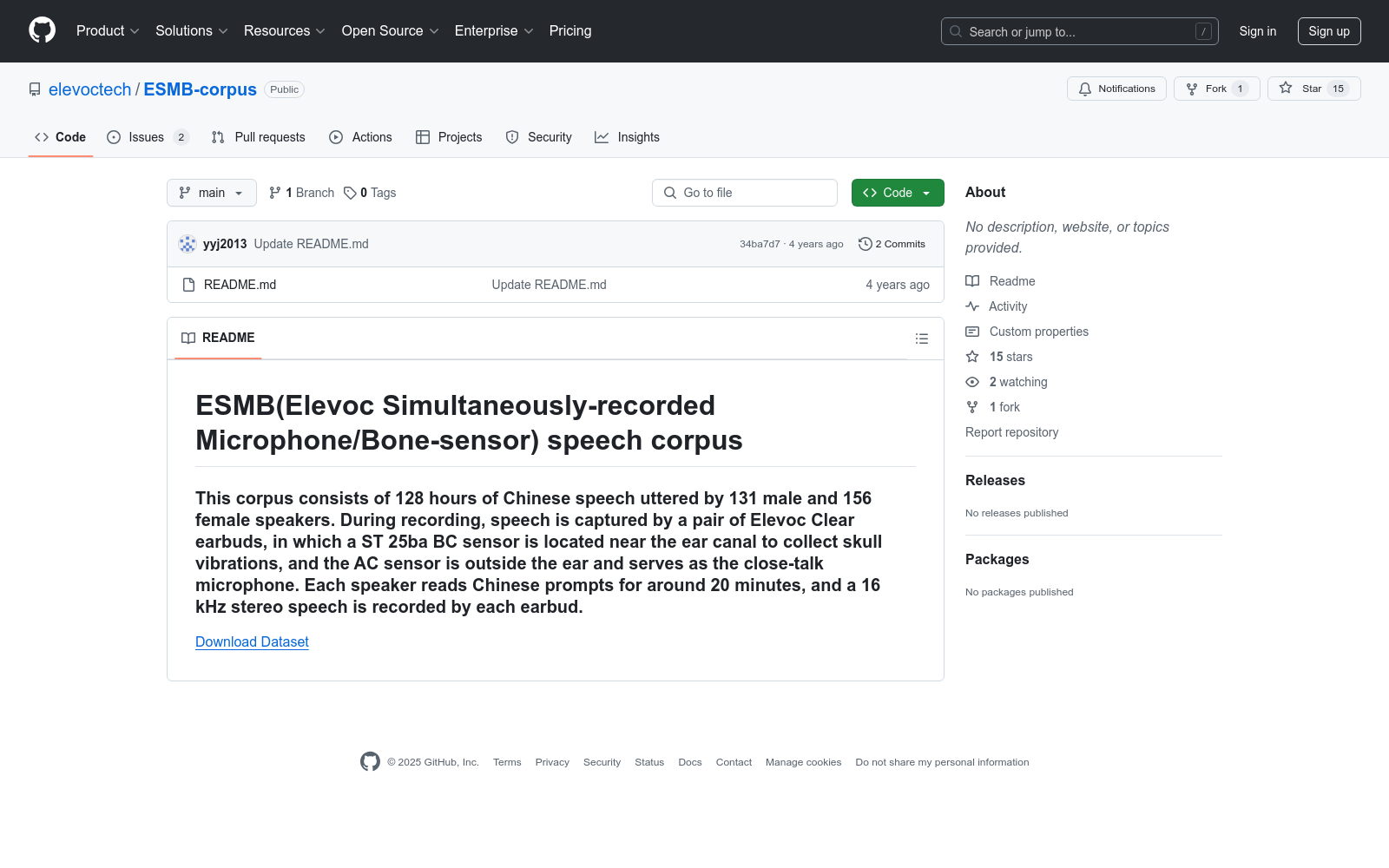Open the Security tab
The height and width of the screenshot is (868, 1389).
tap(538, 137)
